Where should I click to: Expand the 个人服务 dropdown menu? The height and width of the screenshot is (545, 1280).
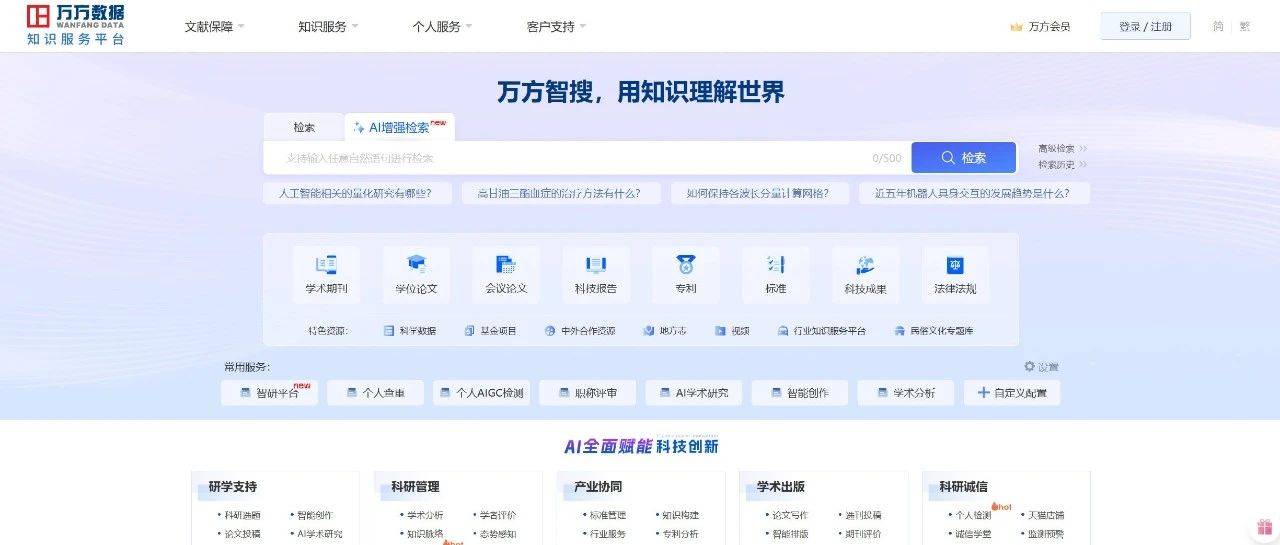pyautogui.click(x=442, y=27)
